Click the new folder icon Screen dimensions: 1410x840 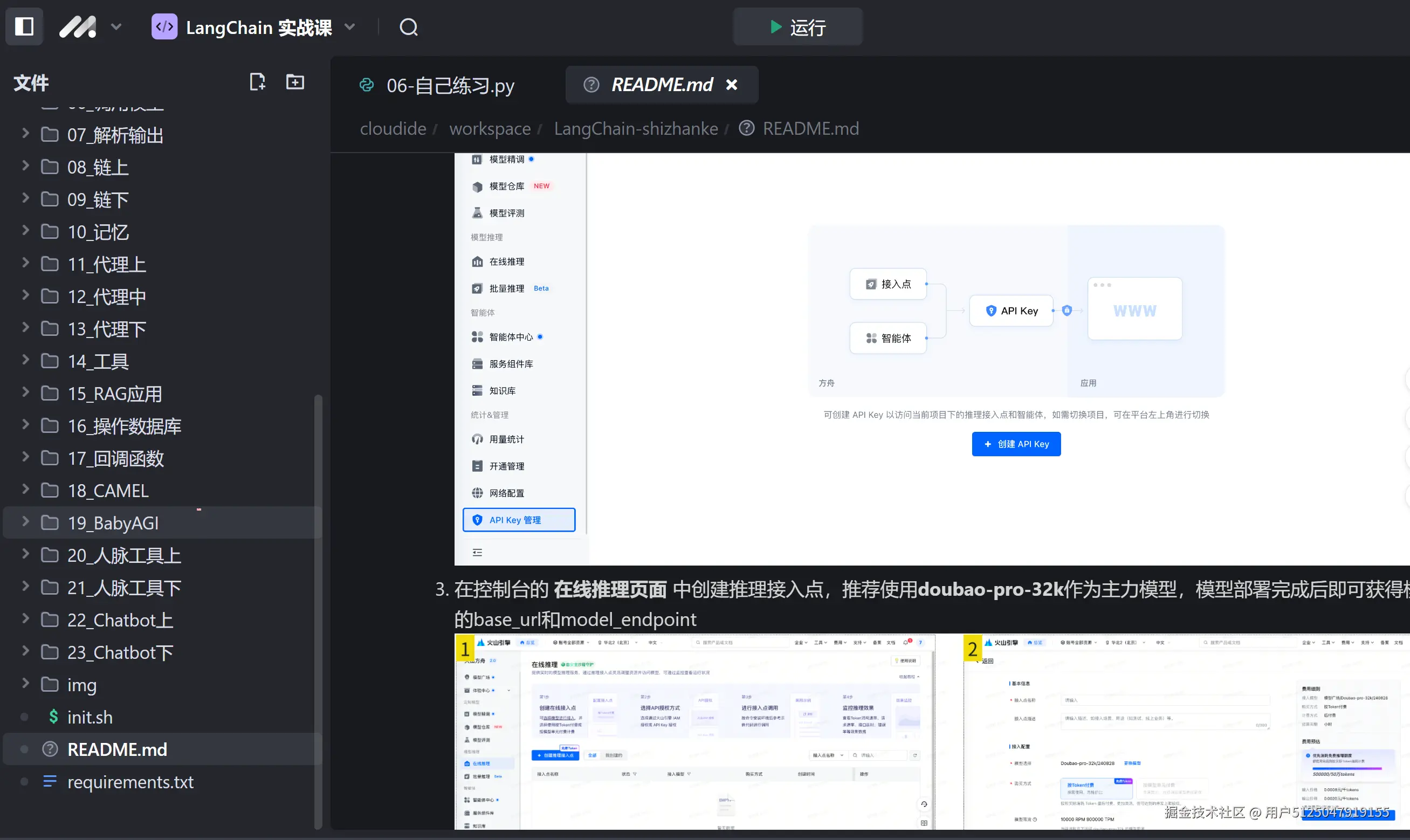click(295, 82)
